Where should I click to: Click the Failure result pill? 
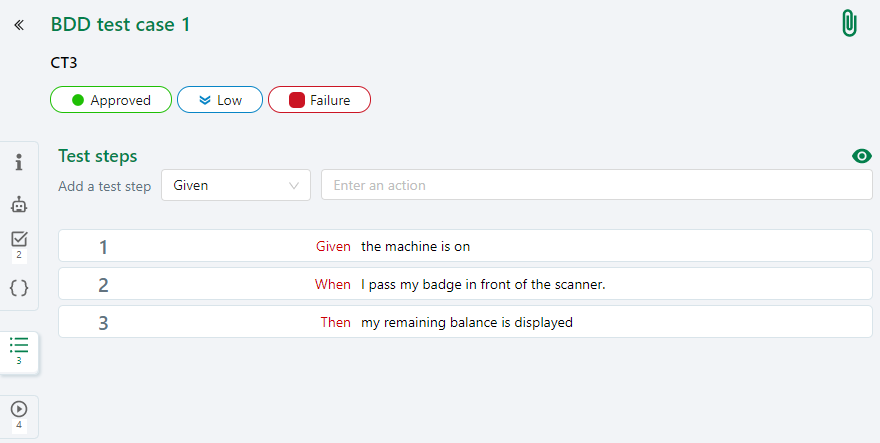319,100
